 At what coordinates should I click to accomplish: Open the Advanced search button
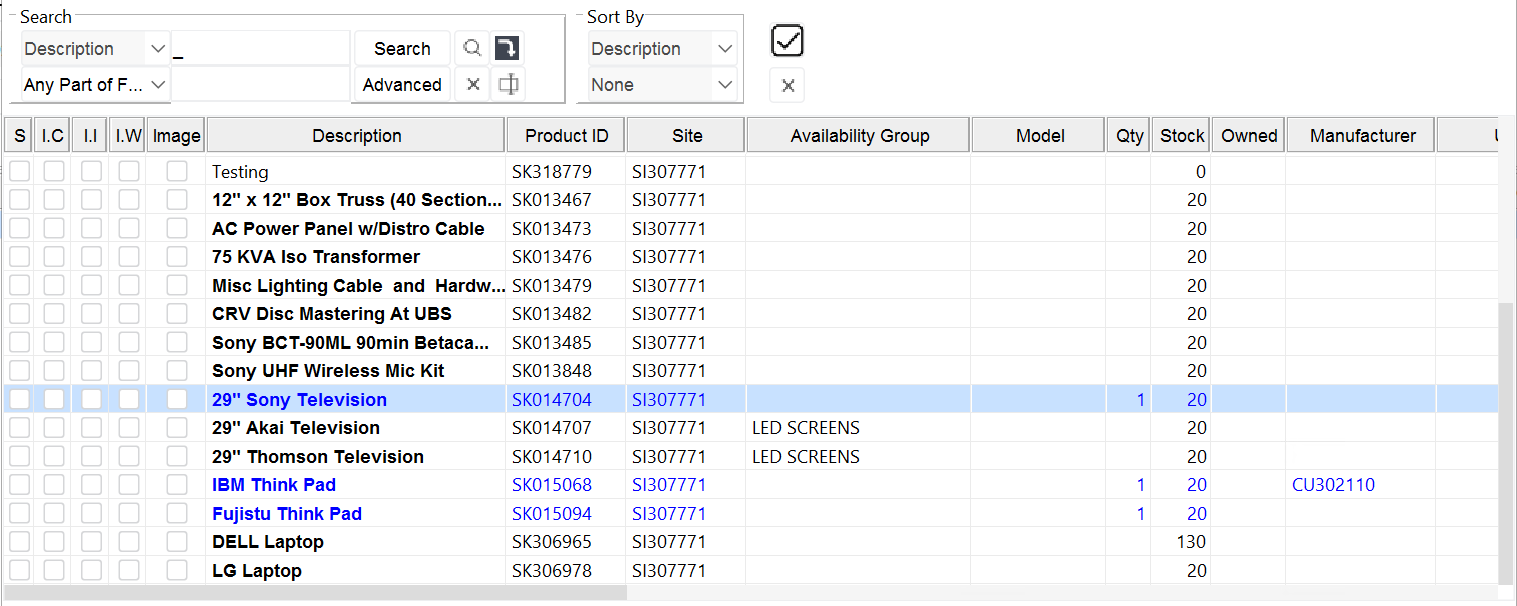tap(402, 85)
